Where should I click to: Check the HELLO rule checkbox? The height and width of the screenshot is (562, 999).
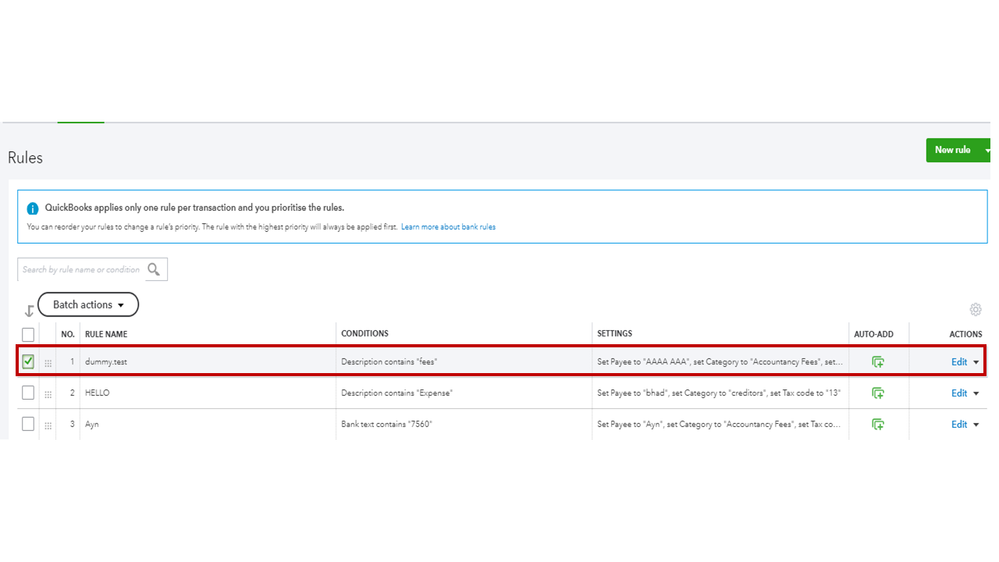[x=28, y=393]
